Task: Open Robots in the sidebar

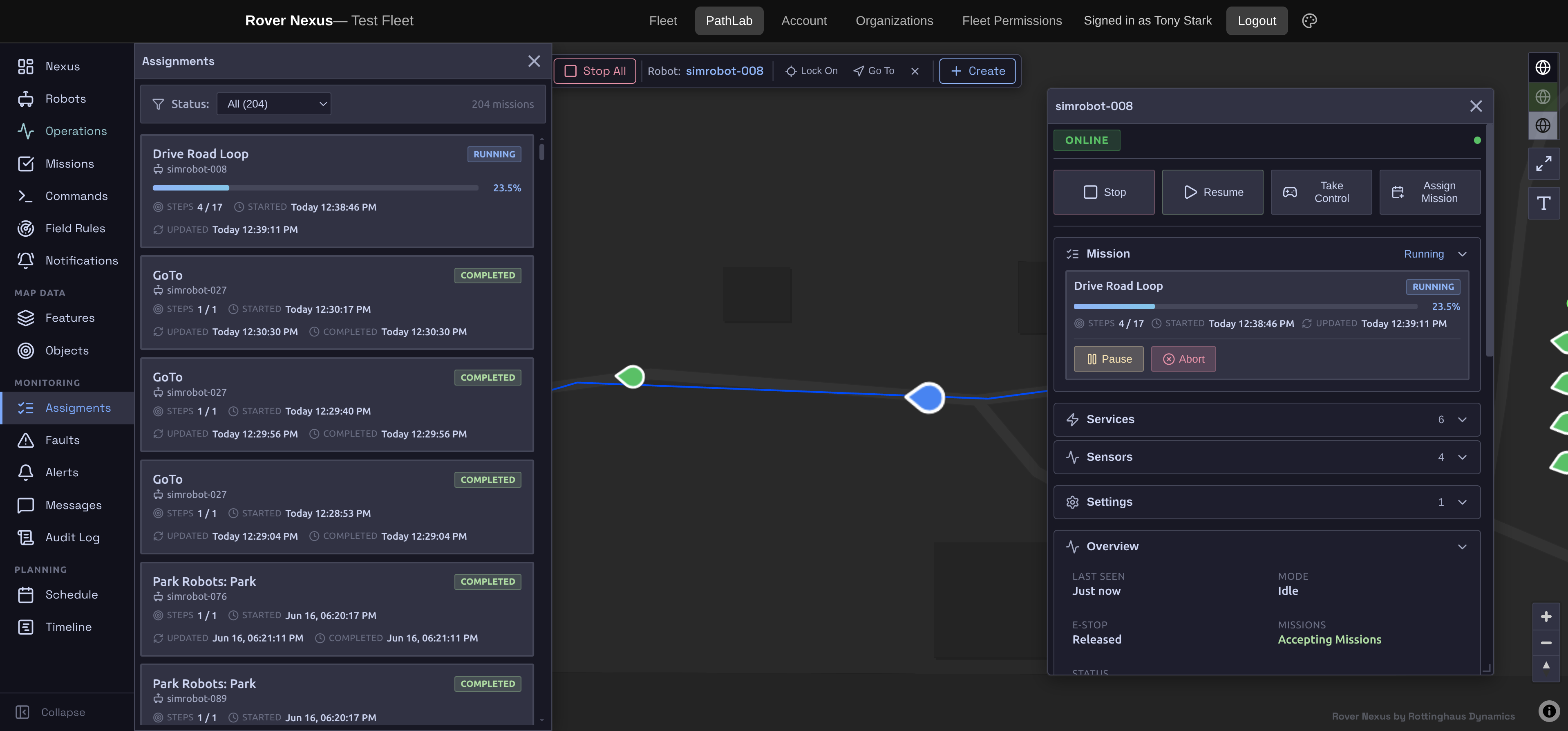Action: pos(67,99)
